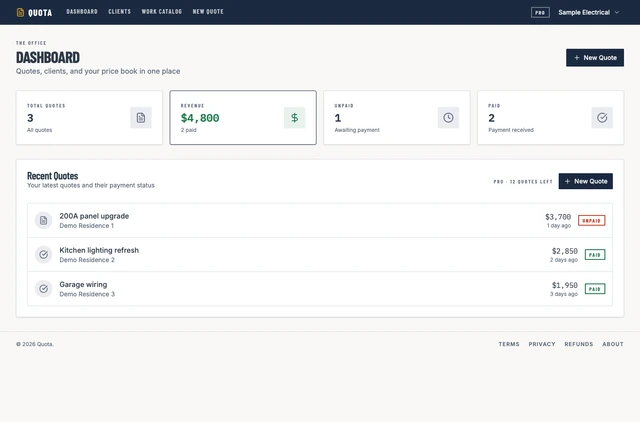640x422 pixels.
Task: Open the Sample Electrical account dropdown
Action: click(589, 12)
